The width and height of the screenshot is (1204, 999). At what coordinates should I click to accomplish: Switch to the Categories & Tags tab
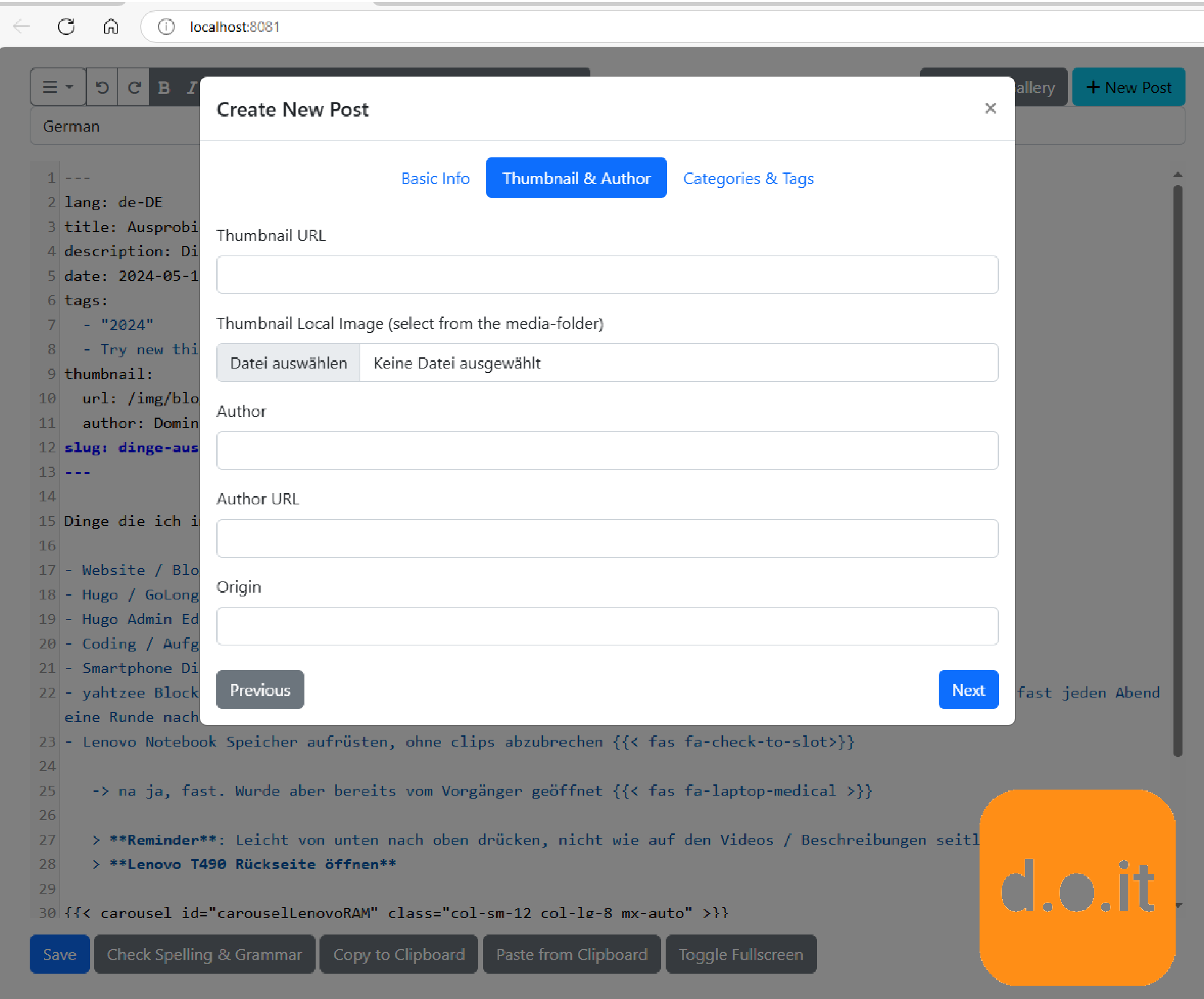click(748, 177)
